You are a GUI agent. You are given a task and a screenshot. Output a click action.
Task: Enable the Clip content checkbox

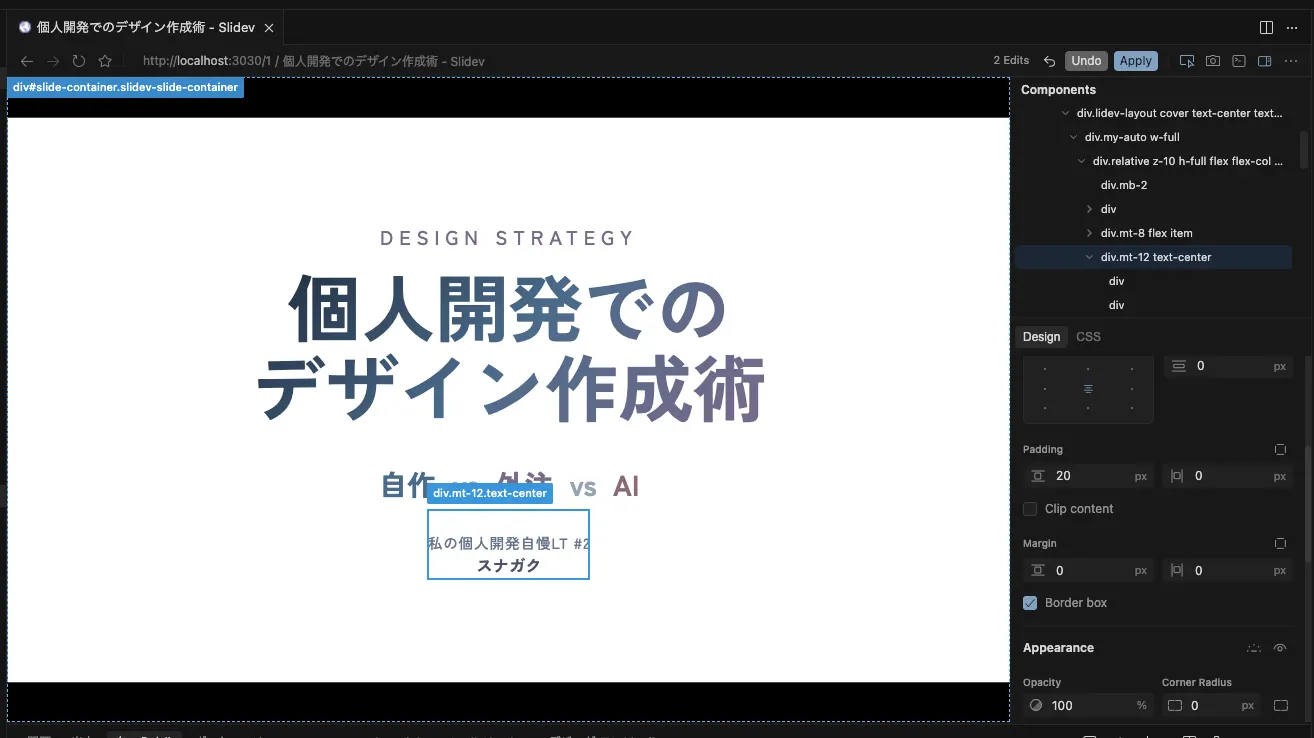(x=1029, y=509)
